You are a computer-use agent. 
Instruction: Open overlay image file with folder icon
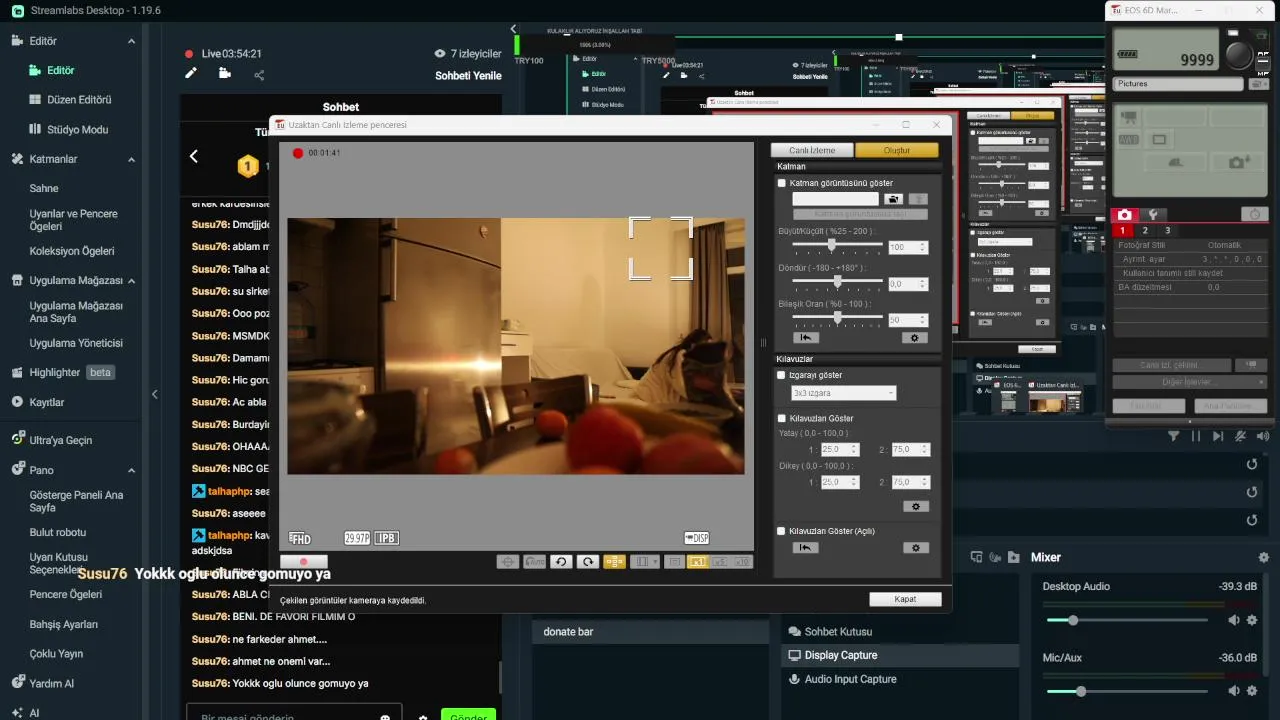[892, 199]
